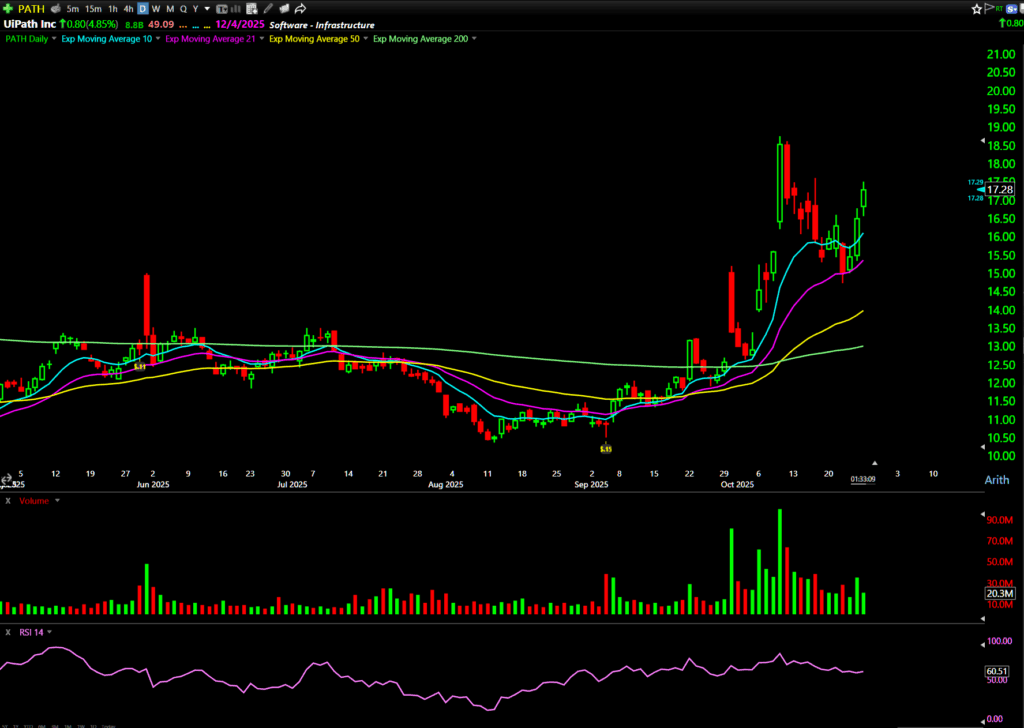The width and height of the screenshot is (1024, 728).
Task: Close the Volume pane with its X
Action: [x=8, y=500]
